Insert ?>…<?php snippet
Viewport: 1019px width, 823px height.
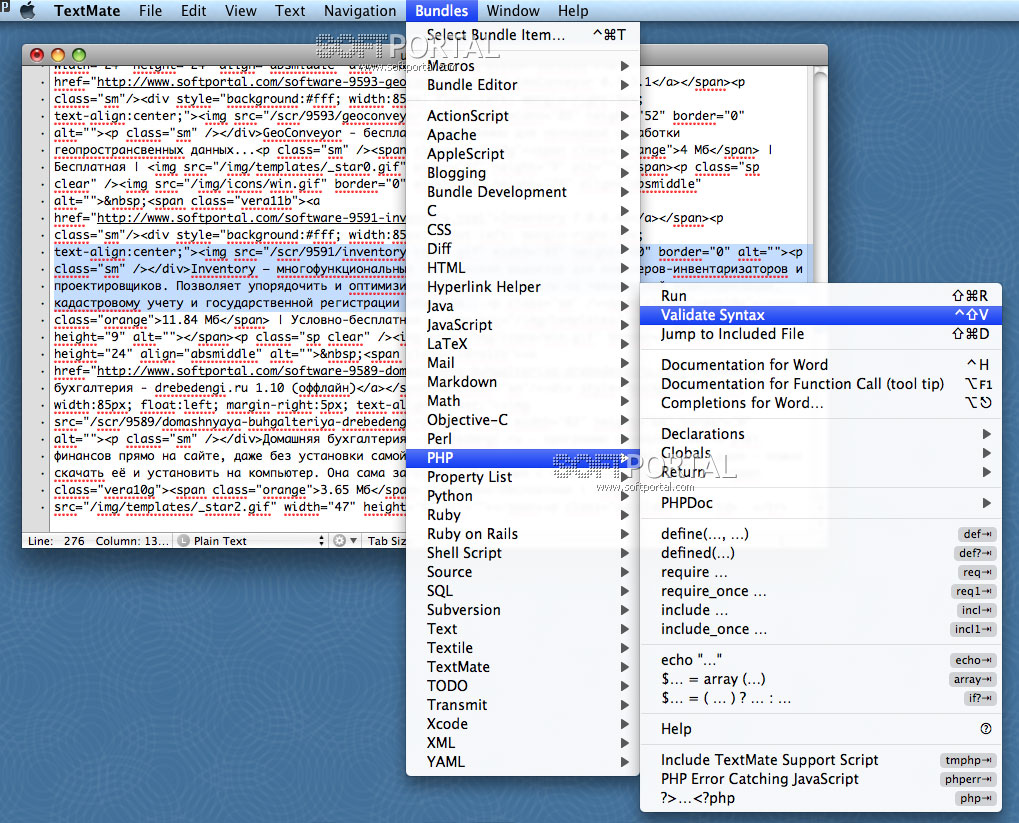click(821, 798)
